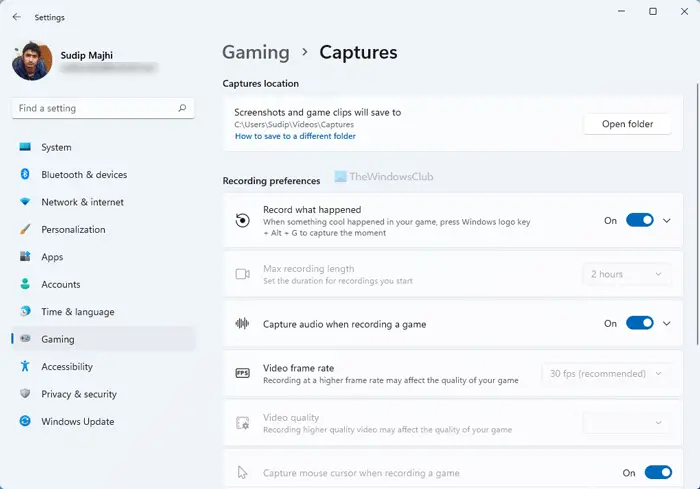Click the FPS video frame rate icon
This screenshot has width=700, height=489.
point(242,373)
